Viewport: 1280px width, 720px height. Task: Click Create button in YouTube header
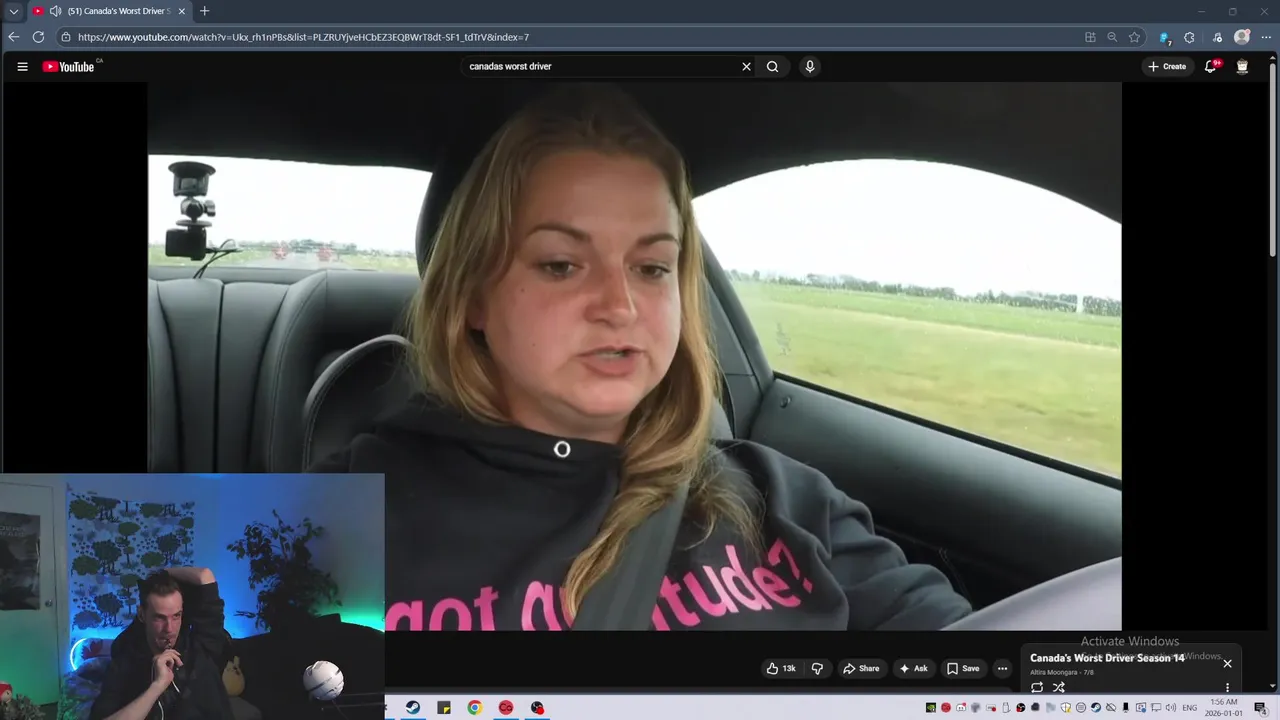point(1167,67)
